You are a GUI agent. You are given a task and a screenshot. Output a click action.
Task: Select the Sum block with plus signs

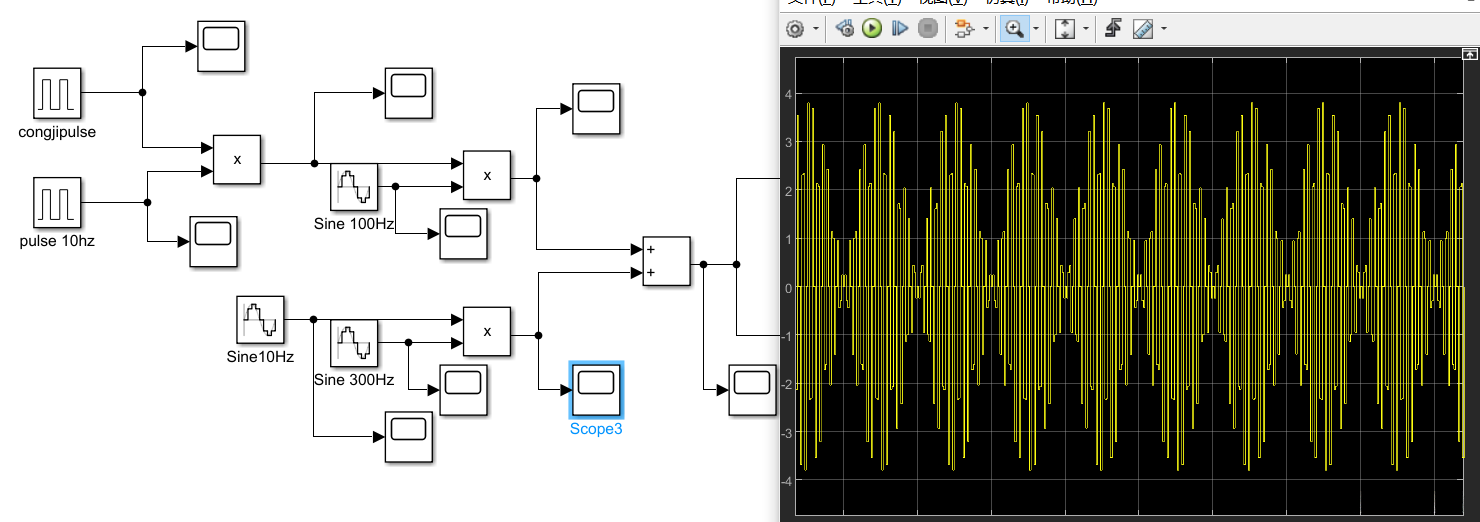tap(666, 262)
